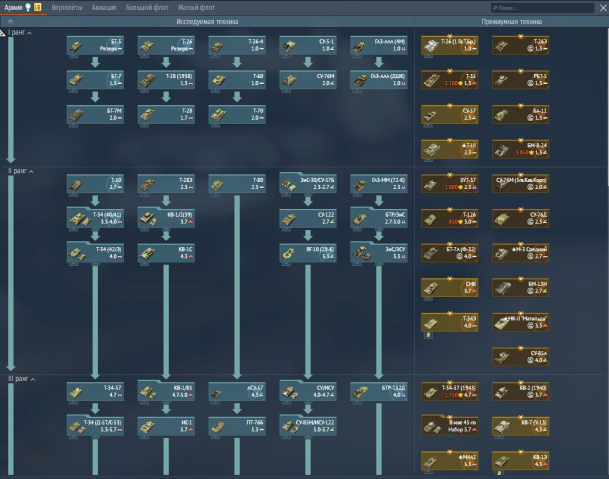Collapse the I ранг section
This screenshot has height=479, width=609.
point(20,33)
